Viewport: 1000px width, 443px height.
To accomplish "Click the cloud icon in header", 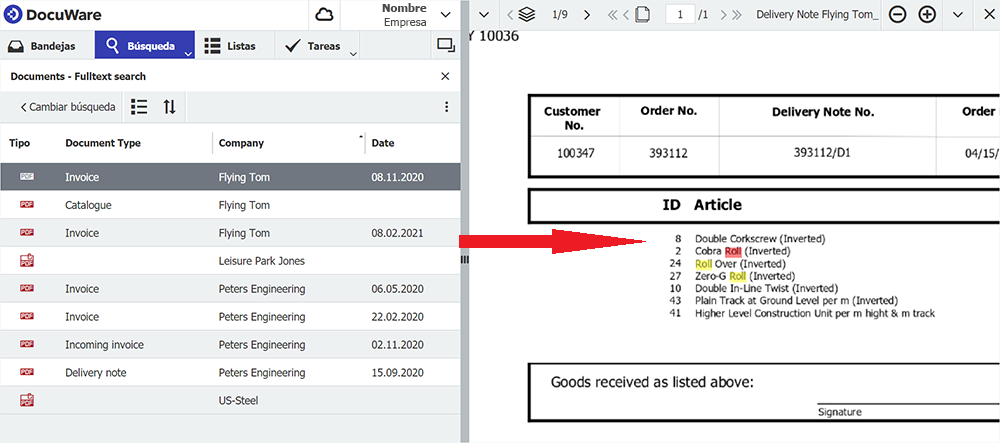I will [324, 15].
